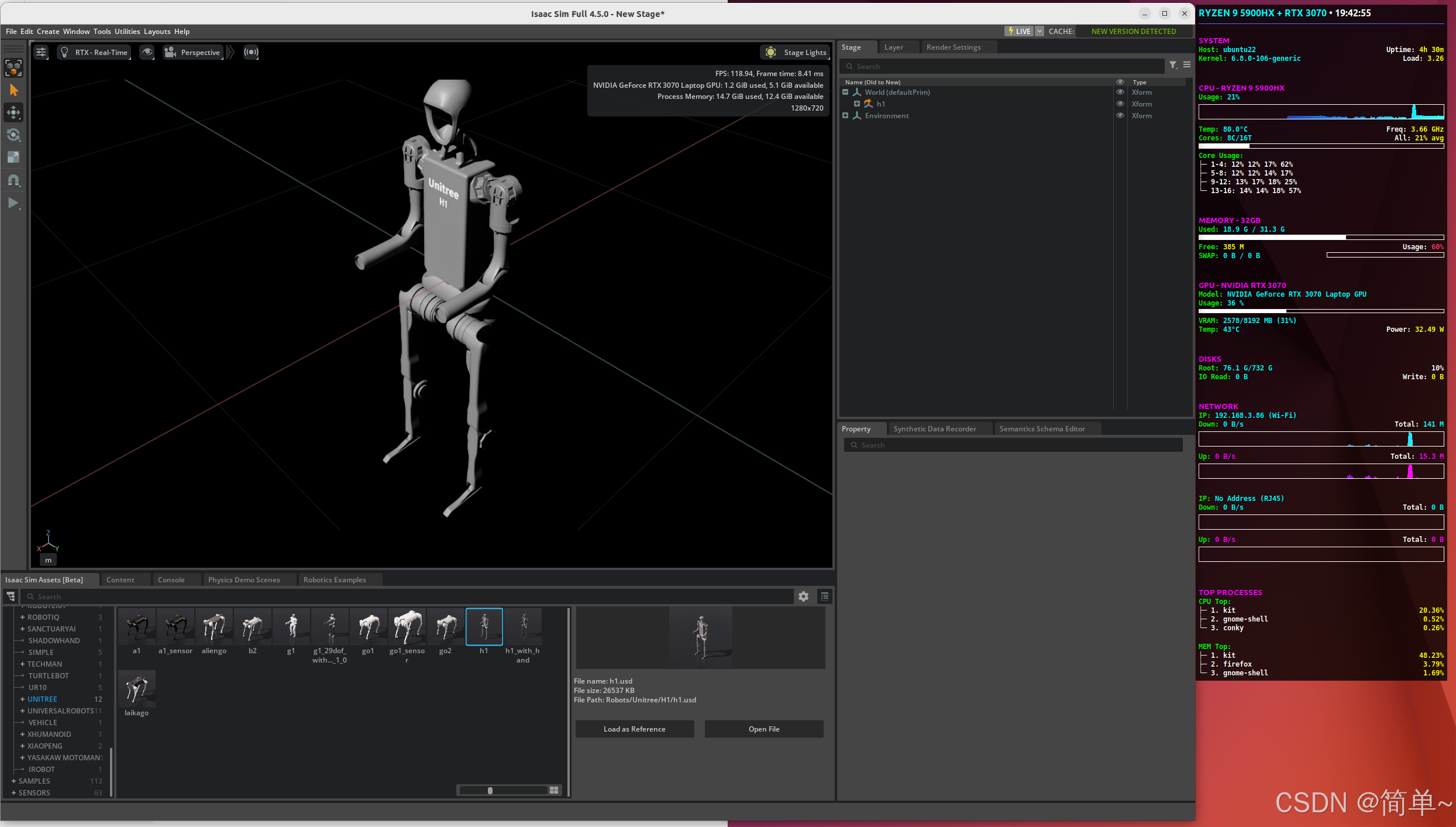This screenshot has height=827, width=1456.
Task: Open asset browser settings gear
Action: [803, 596]
